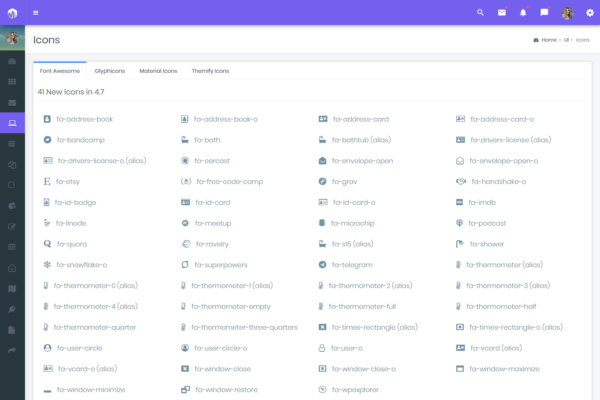Click the fa-microchip icon
Image resolution: width=600 pixels, height=400 pixels.
[x=322, y=223]
